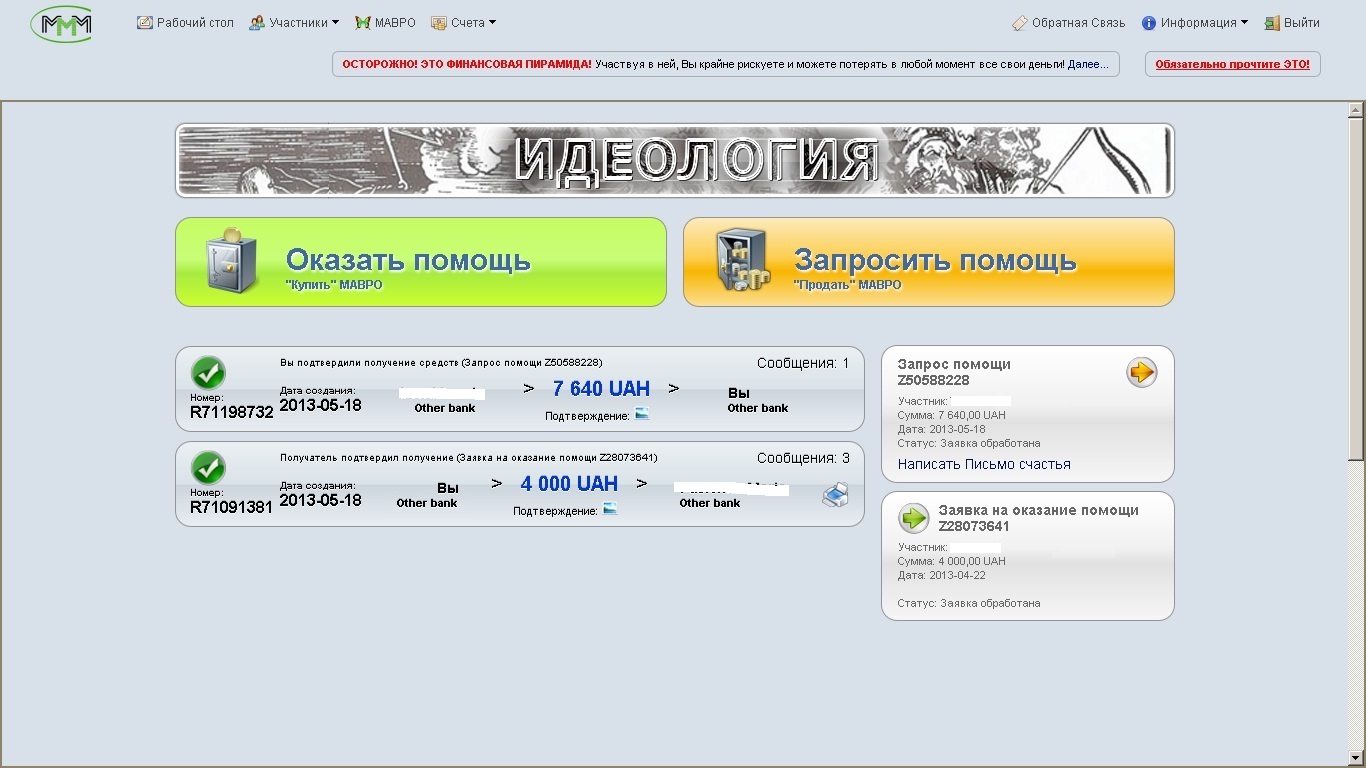This screenshot has height=768, width=1366.
Task: Click Сумма: 4 000,00 UAH in Z28073641 card
Action: click(952, 561)
